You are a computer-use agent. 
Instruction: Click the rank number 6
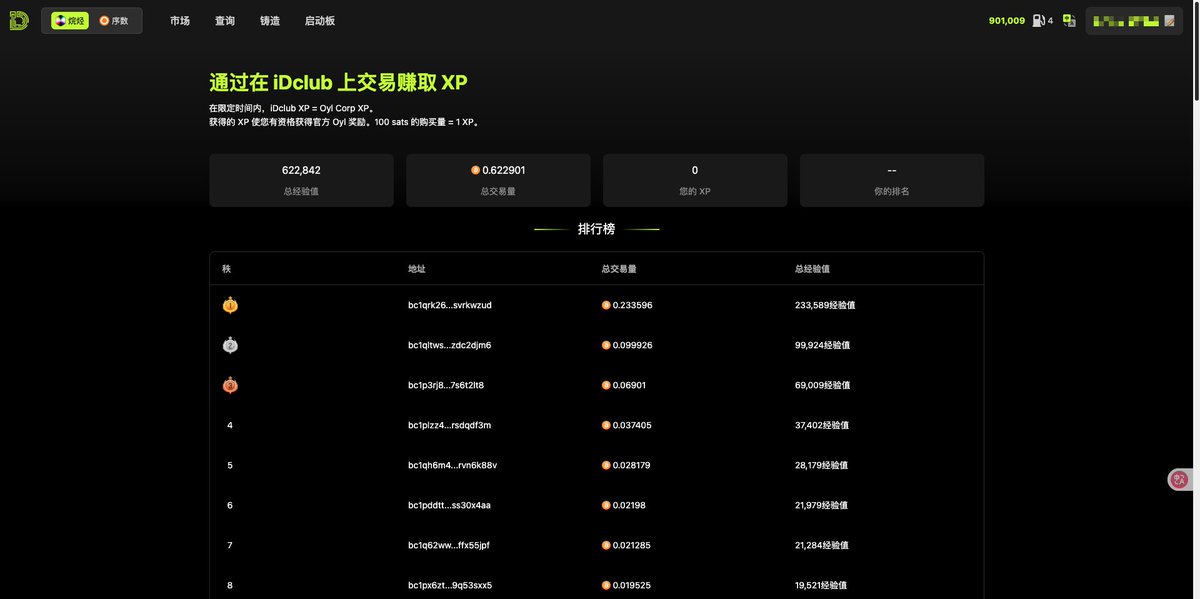230,505
